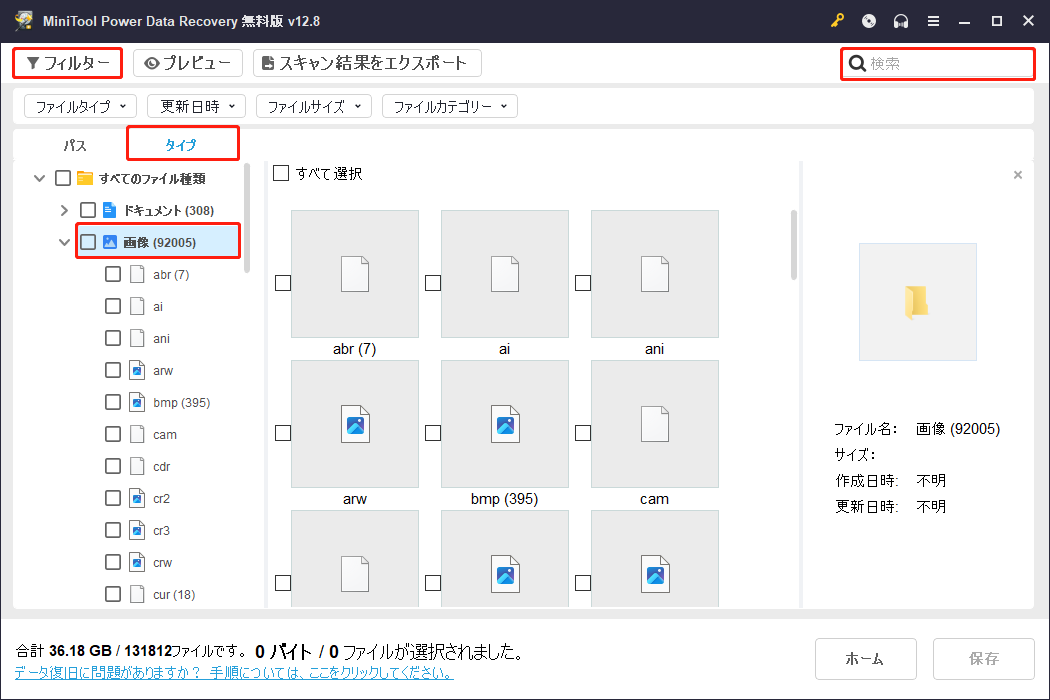The image size is (1050, 700).
Task: Open the フィルター filter panel
Action: (67, 62)
